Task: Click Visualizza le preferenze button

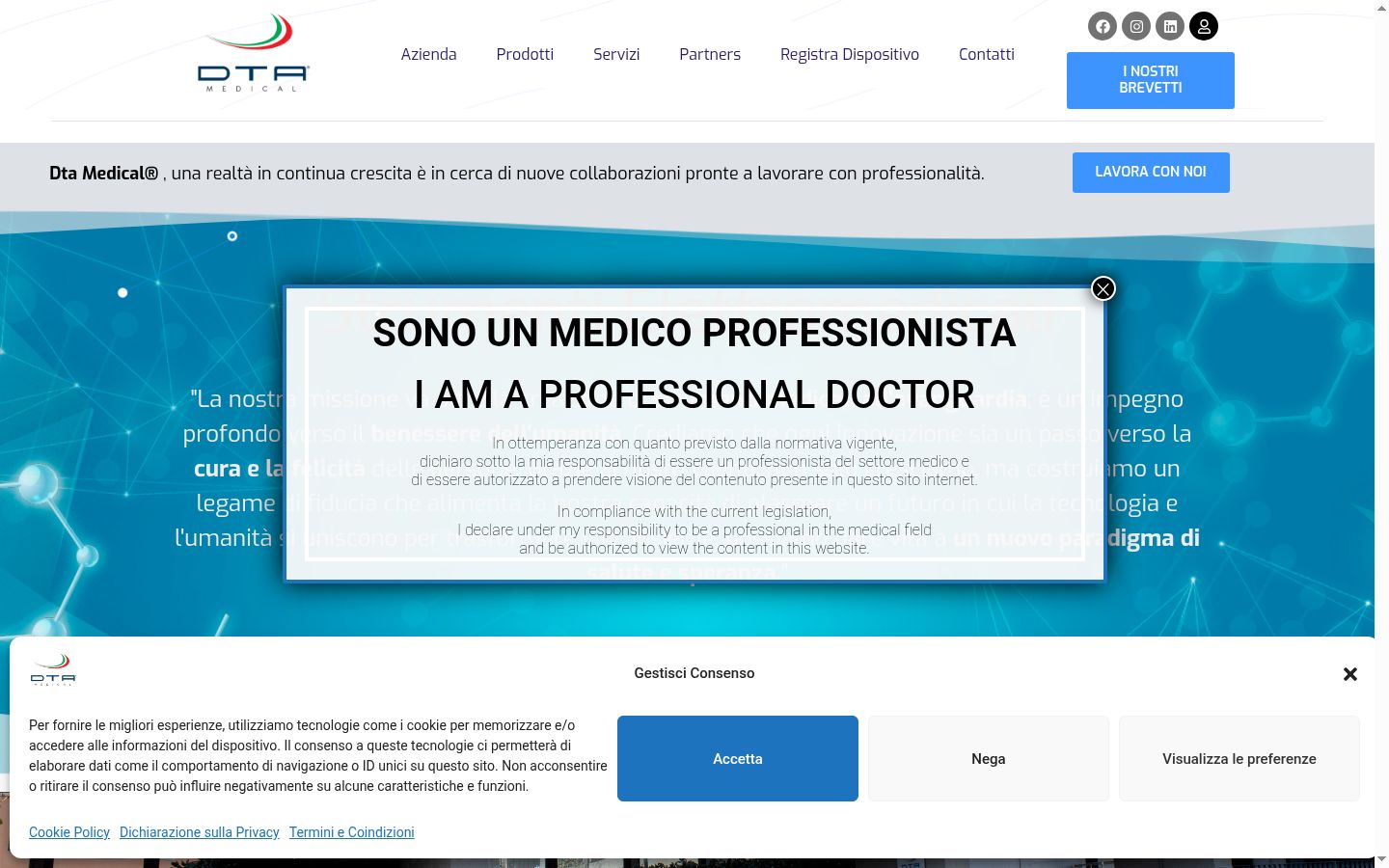Action: coord(1239,759)
